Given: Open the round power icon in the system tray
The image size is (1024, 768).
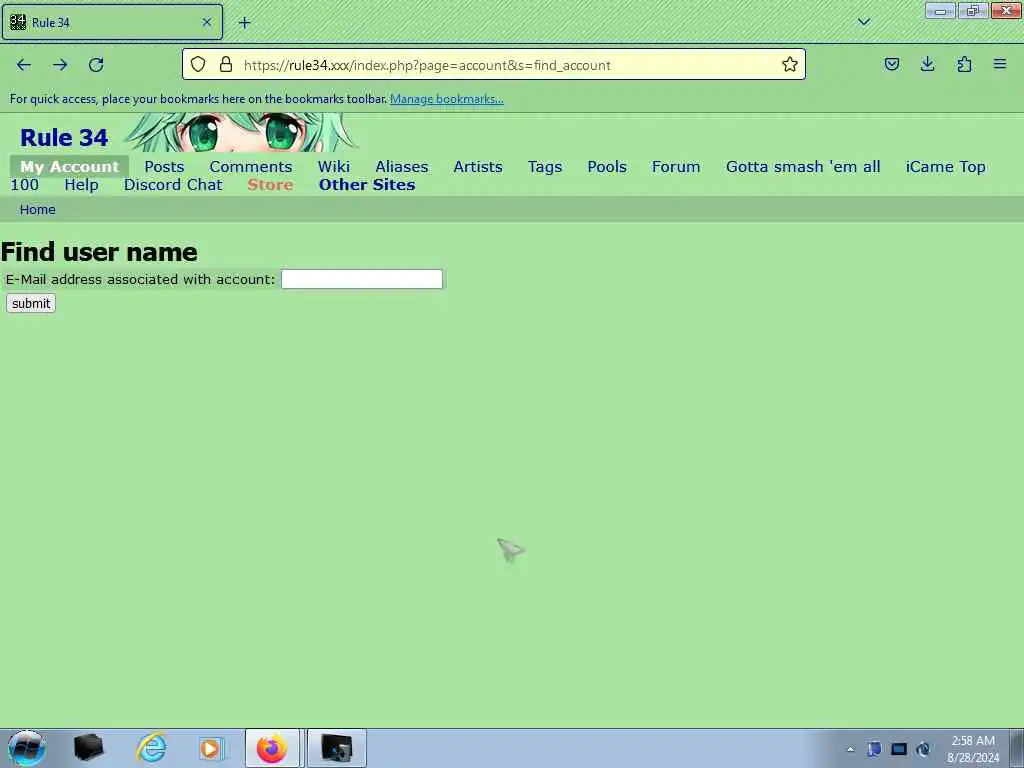Looking at the screenshot, I should tap(923, 749).
